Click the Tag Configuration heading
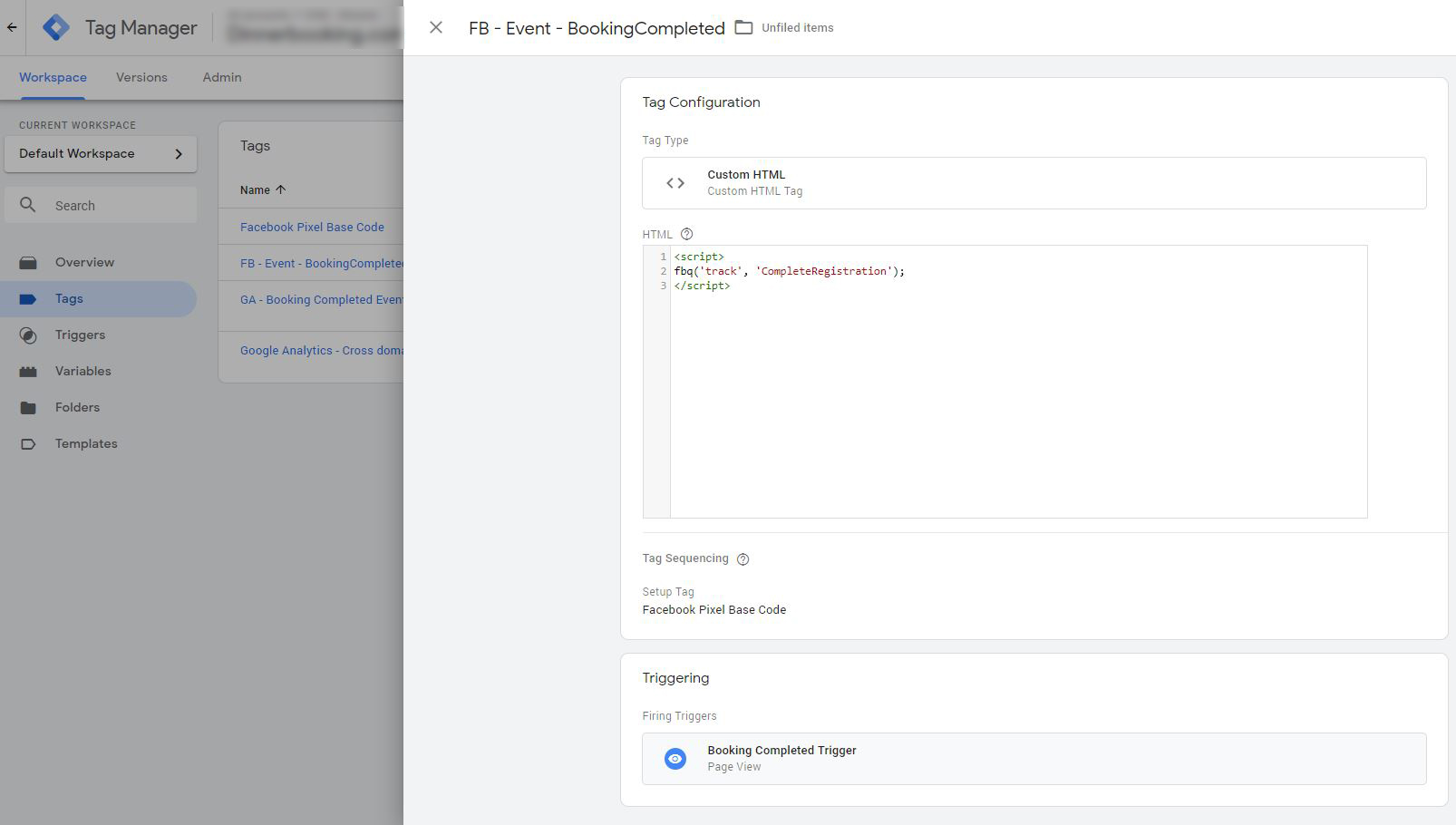The width and height of the screenshot is (1456, 825). (x=702, y=102)
